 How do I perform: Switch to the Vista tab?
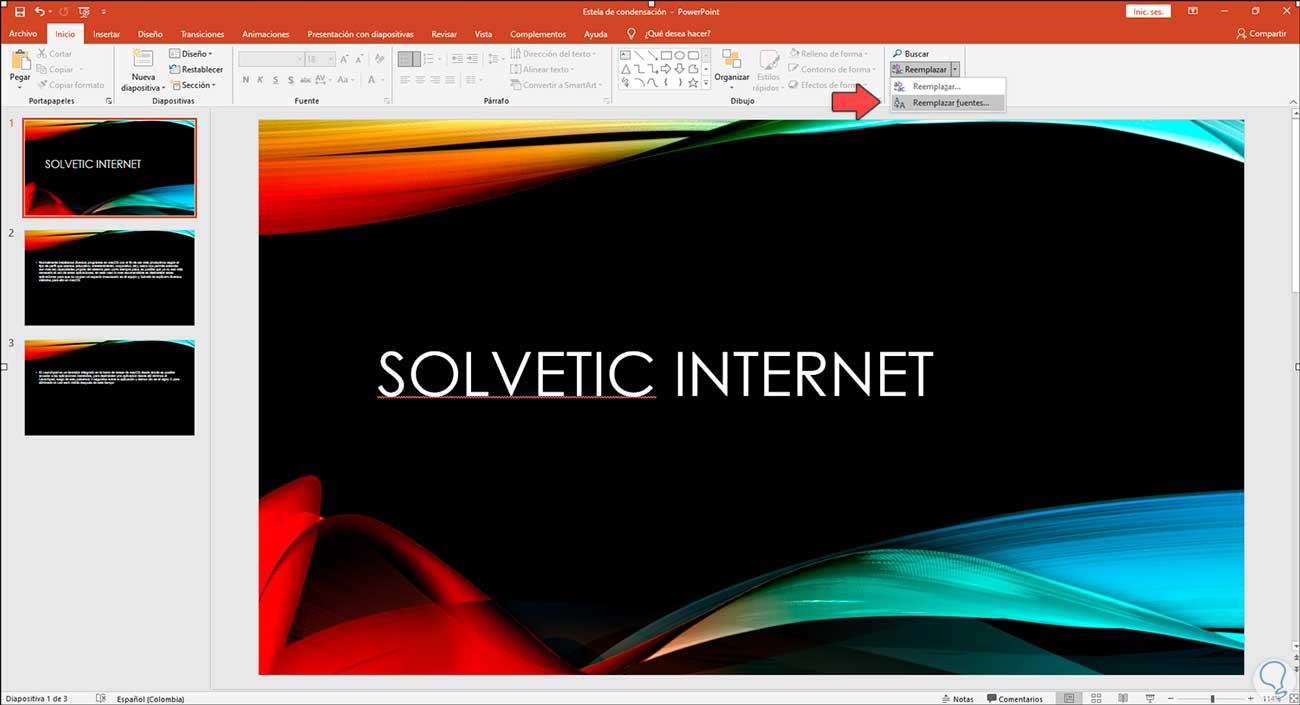tap(483, 34)
